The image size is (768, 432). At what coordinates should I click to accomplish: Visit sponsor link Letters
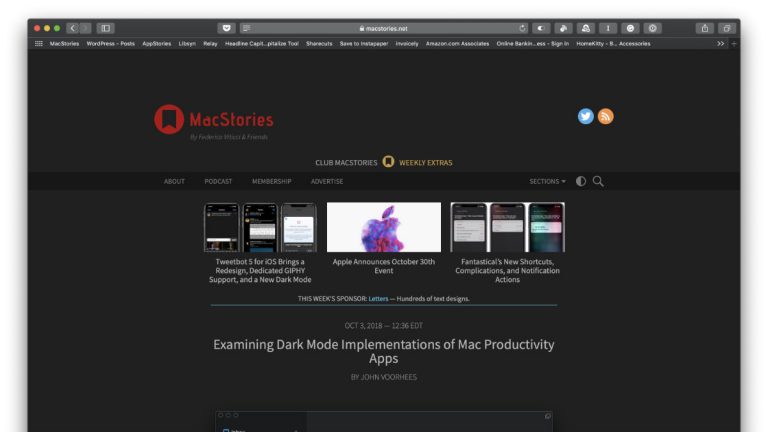click(378, 298)
